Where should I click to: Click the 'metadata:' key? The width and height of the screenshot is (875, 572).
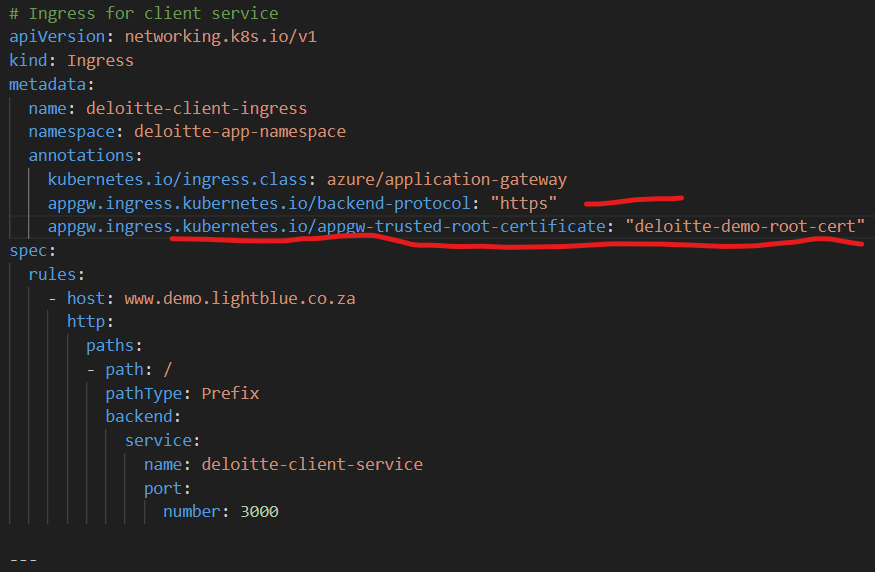pyautogui.click(x=52, y=84)
